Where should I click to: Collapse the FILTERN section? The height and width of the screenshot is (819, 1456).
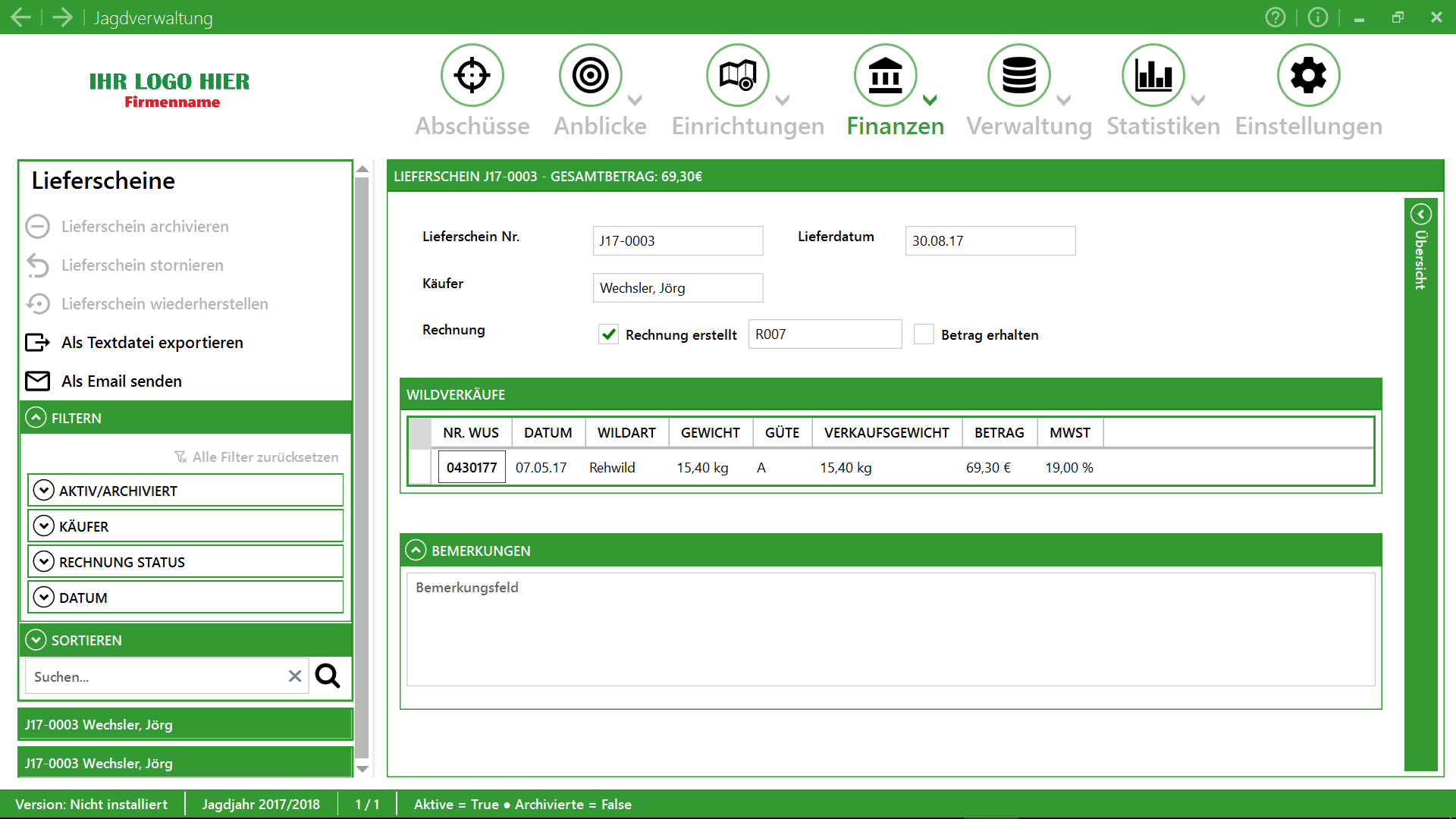click(x=36, y=418)
